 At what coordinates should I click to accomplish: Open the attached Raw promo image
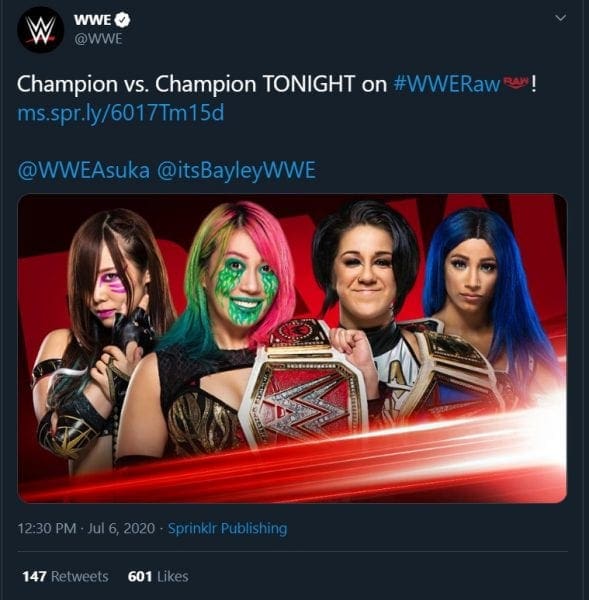click(x=292, y=349)
